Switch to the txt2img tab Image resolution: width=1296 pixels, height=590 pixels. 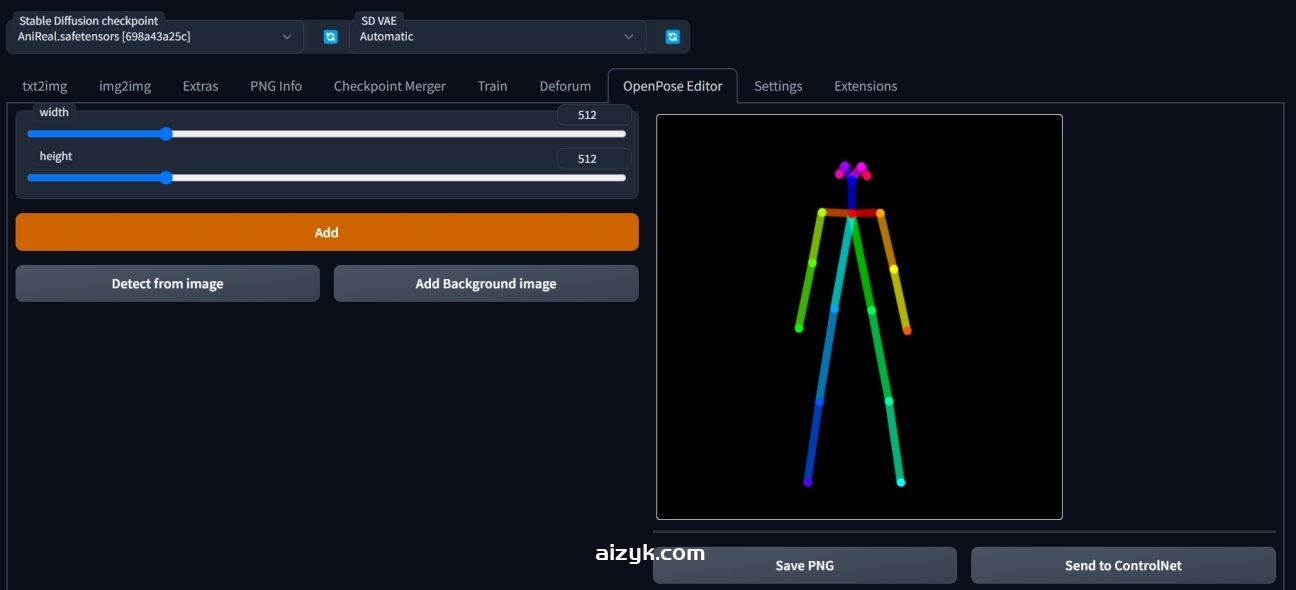point(45,86)
